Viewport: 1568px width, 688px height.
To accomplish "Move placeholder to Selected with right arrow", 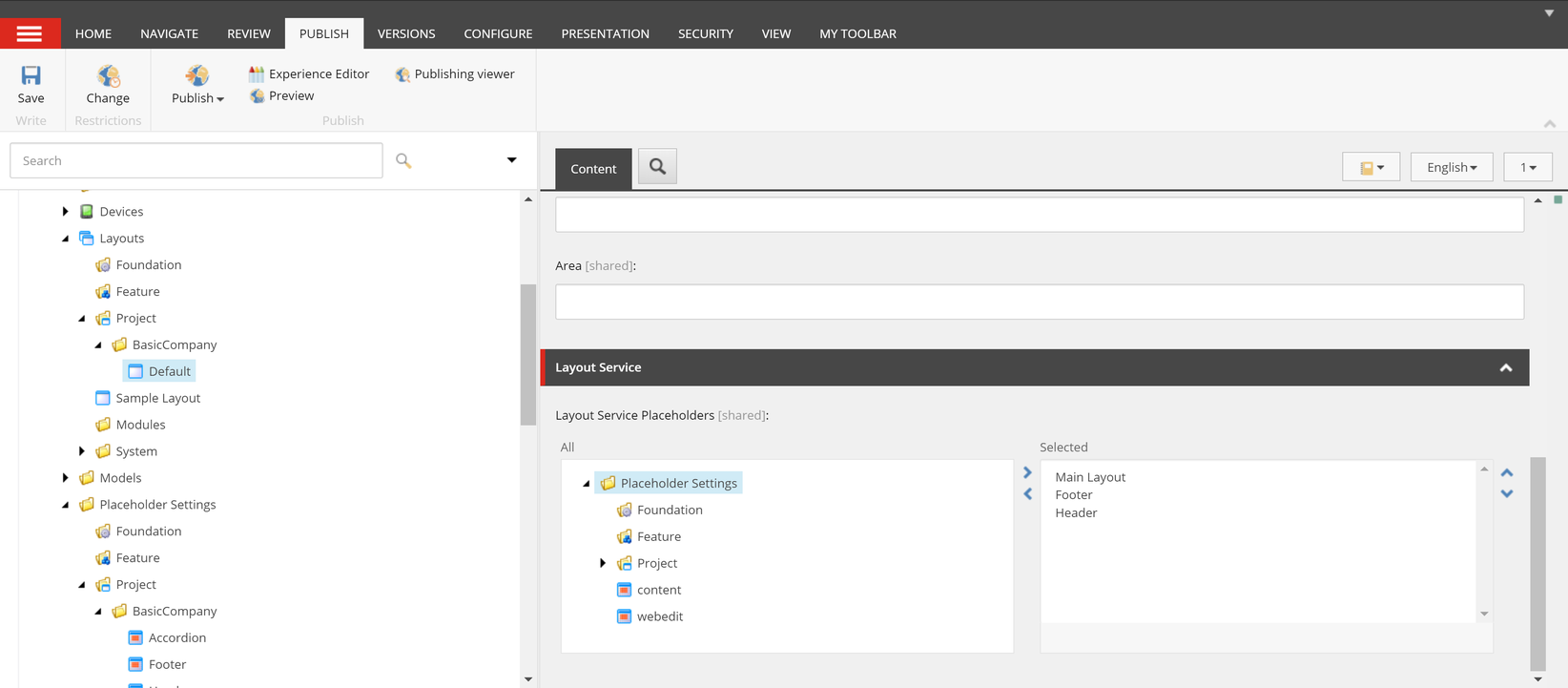I will coord(1027,472).
